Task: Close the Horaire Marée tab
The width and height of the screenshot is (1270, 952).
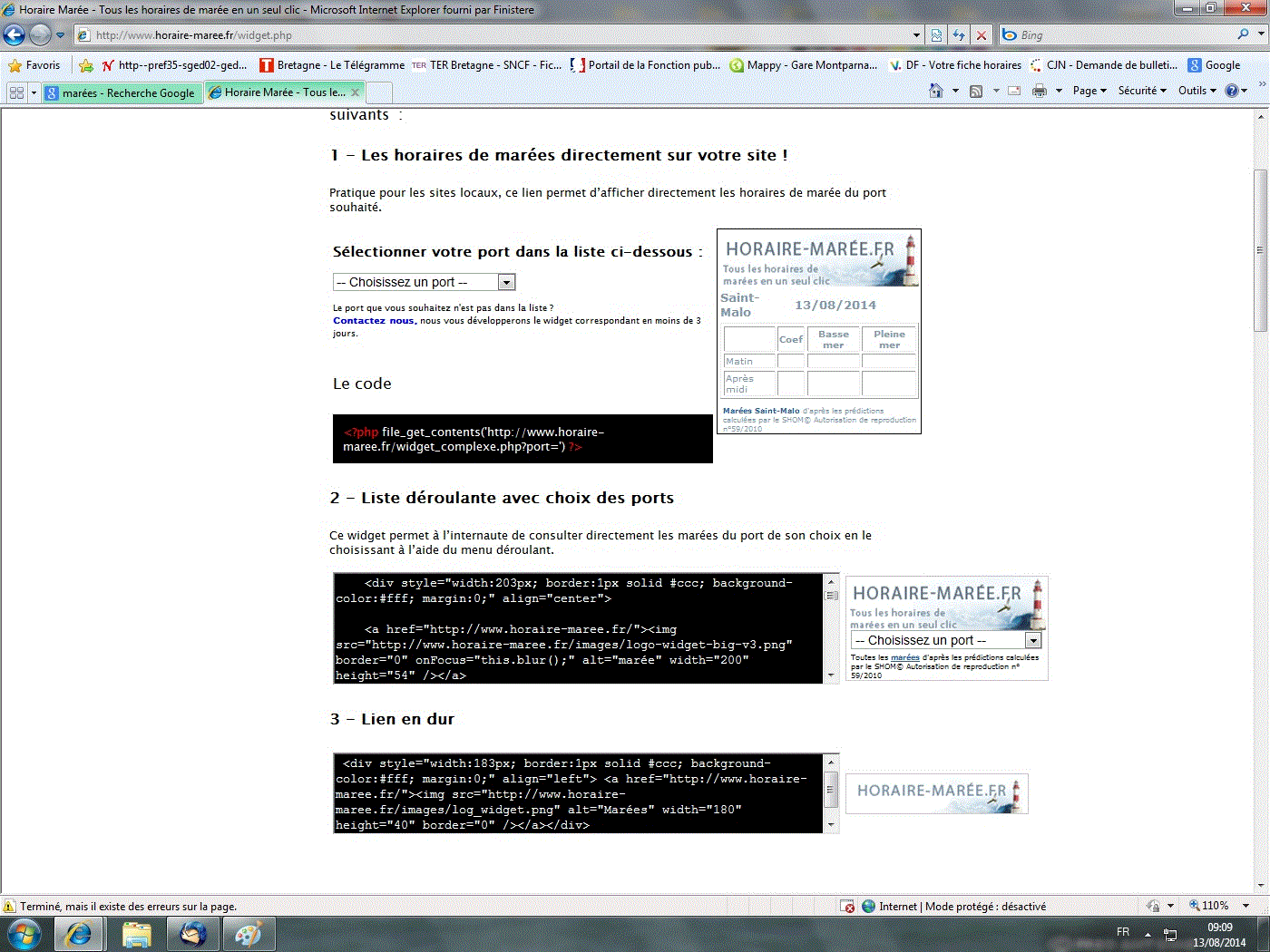Action: (x=356, y=92)
